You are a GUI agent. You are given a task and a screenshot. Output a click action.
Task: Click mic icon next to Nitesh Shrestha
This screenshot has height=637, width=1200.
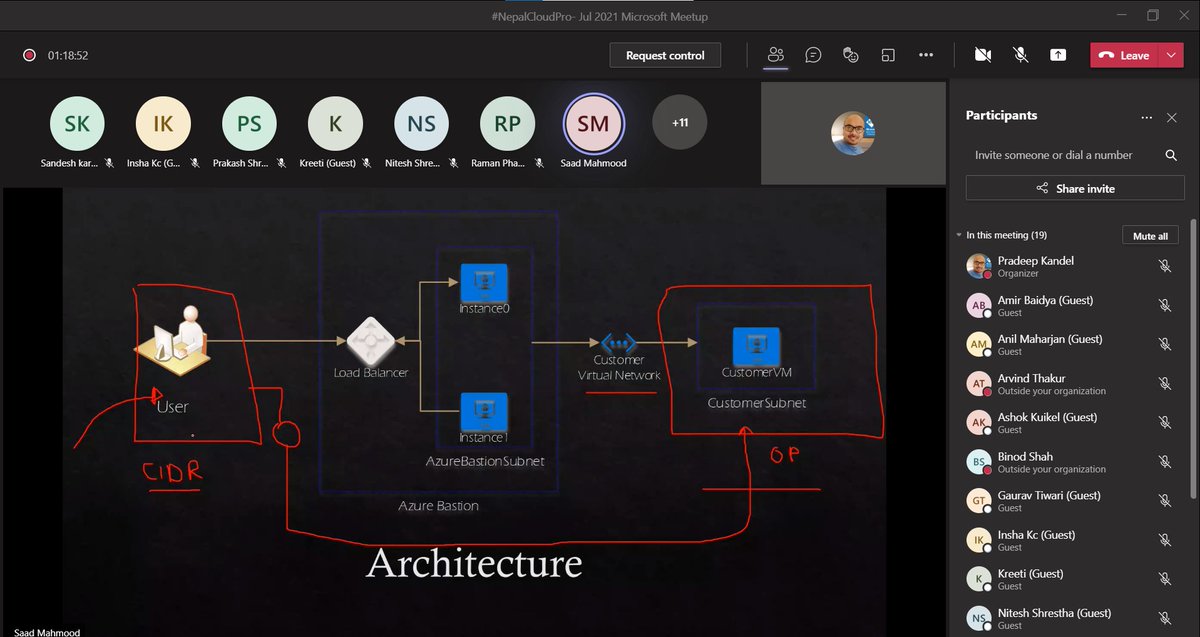coord(1165,618)
